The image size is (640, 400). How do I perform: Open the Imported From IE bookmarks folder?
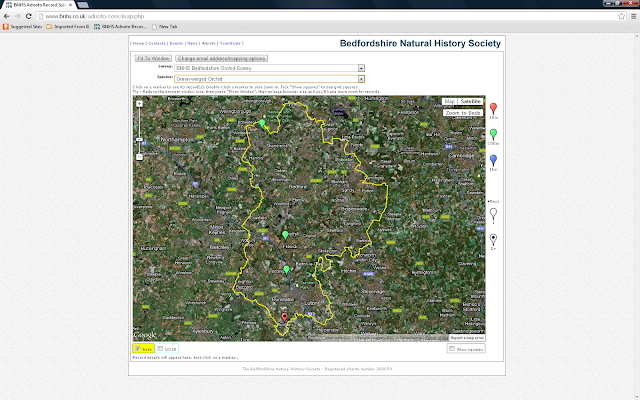coord(67,27)
